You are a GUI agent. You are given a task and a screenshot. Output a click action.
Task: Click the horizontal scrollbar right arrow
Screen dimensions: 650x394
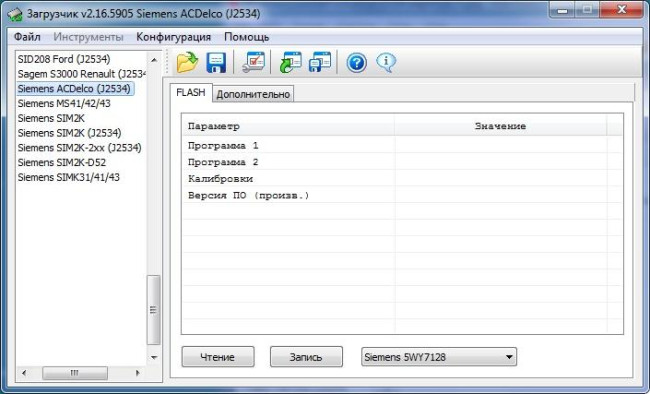pyautogui.click(x=138, y=373)
